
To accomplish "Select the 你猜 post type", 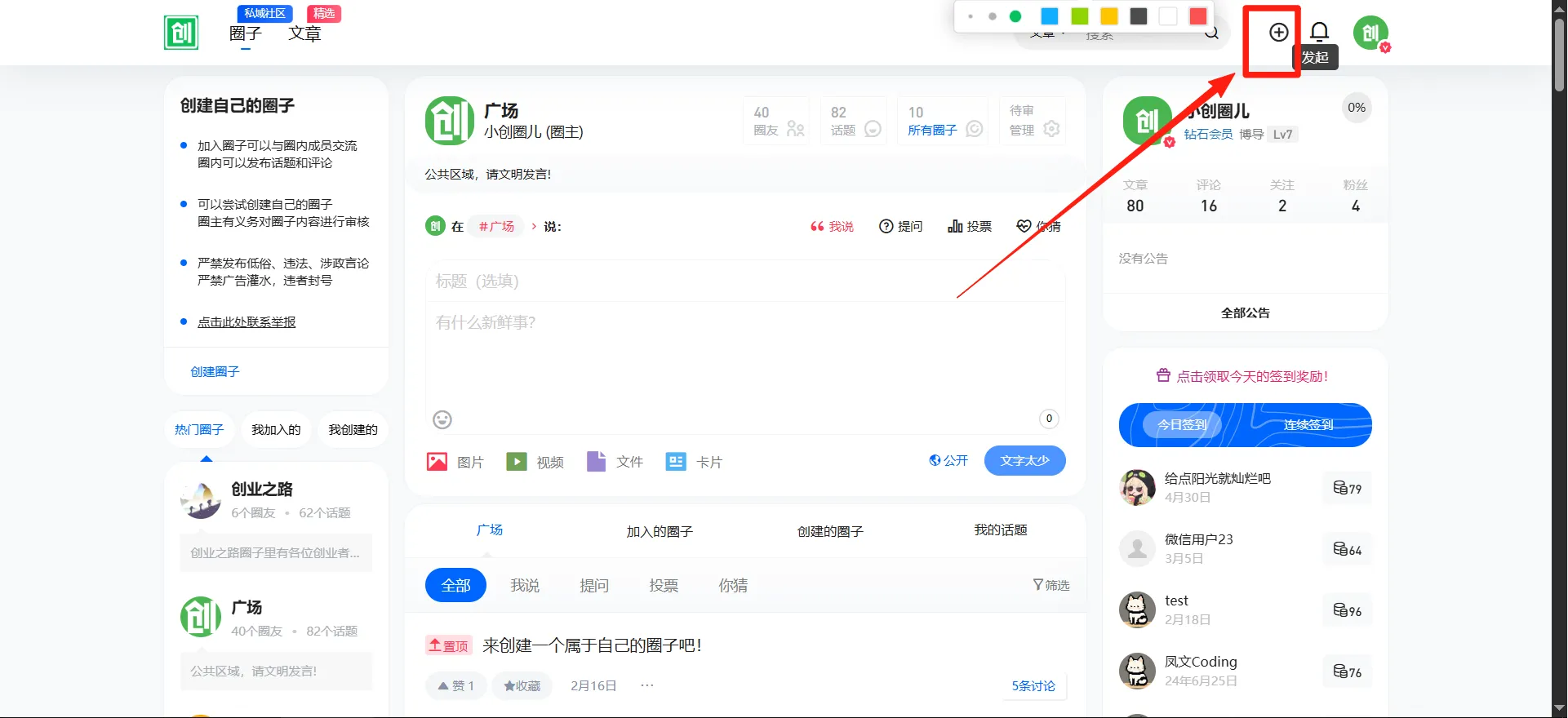I will click(1038, 227).
